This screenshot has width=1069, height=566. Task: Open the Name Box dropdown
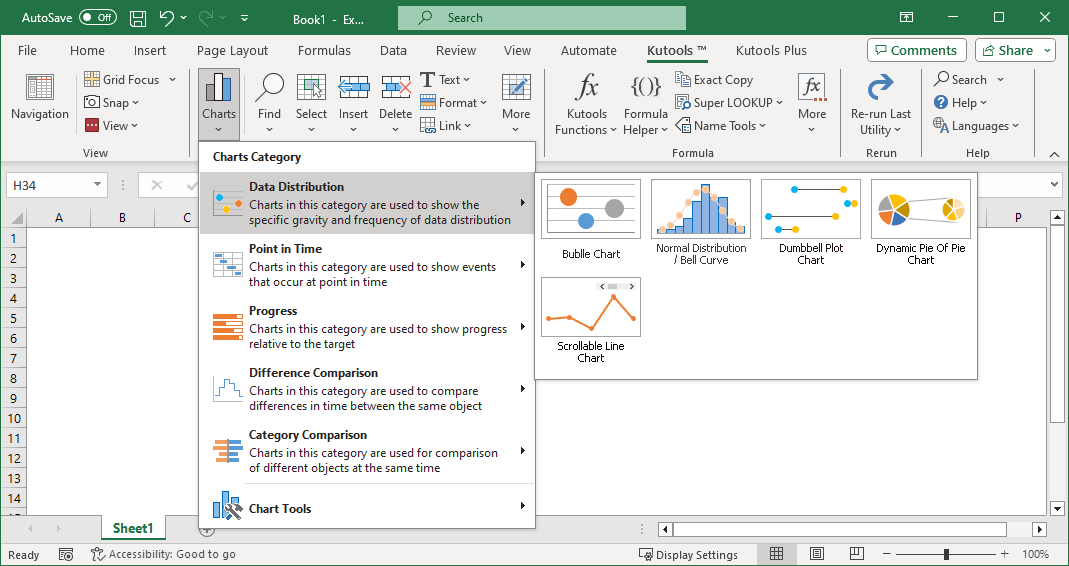coord(97,185)
